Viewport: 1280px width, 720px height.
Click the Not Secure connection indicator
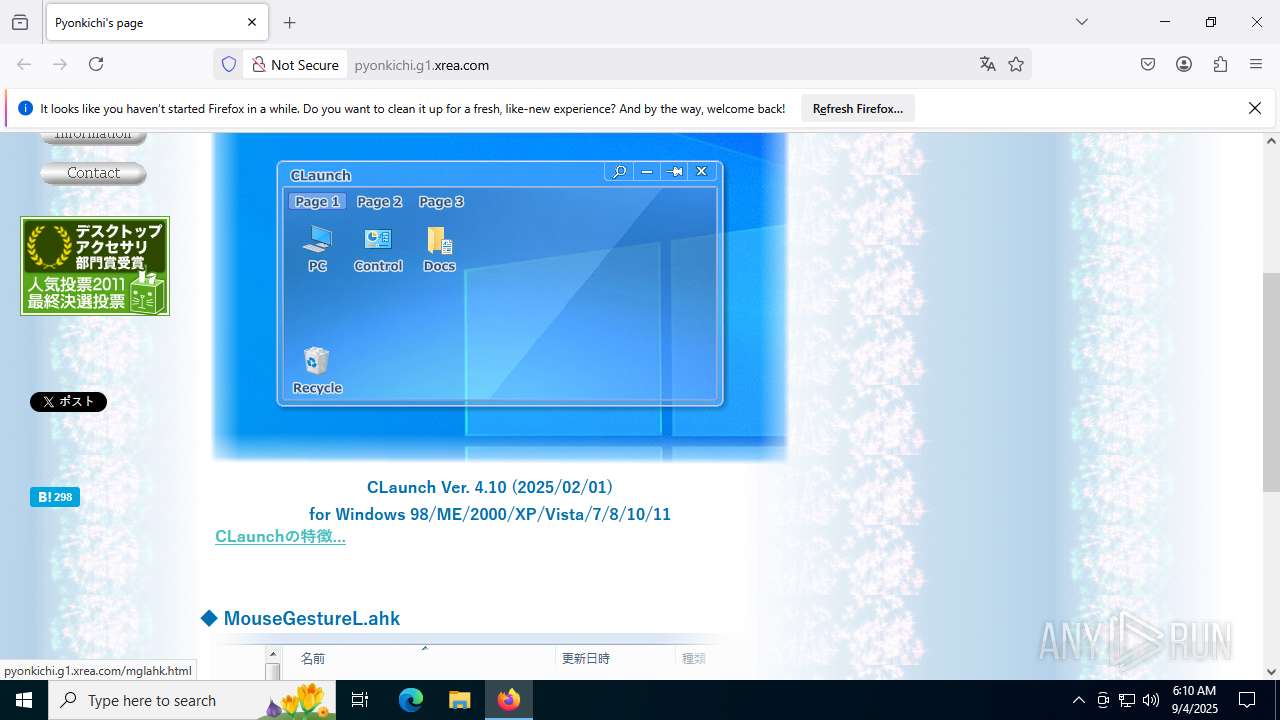pos(295,64)
